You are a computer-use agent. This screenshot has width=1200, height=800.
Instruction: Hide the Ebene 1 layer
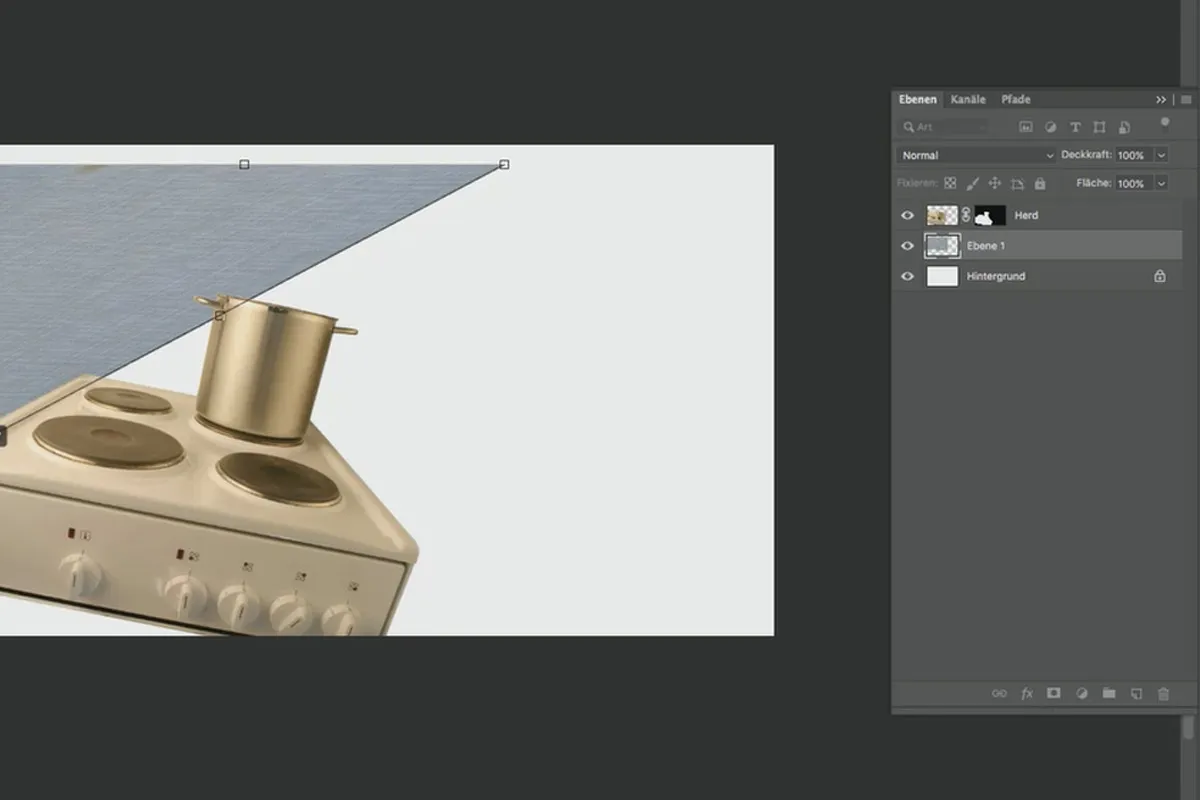coord(907,246)
